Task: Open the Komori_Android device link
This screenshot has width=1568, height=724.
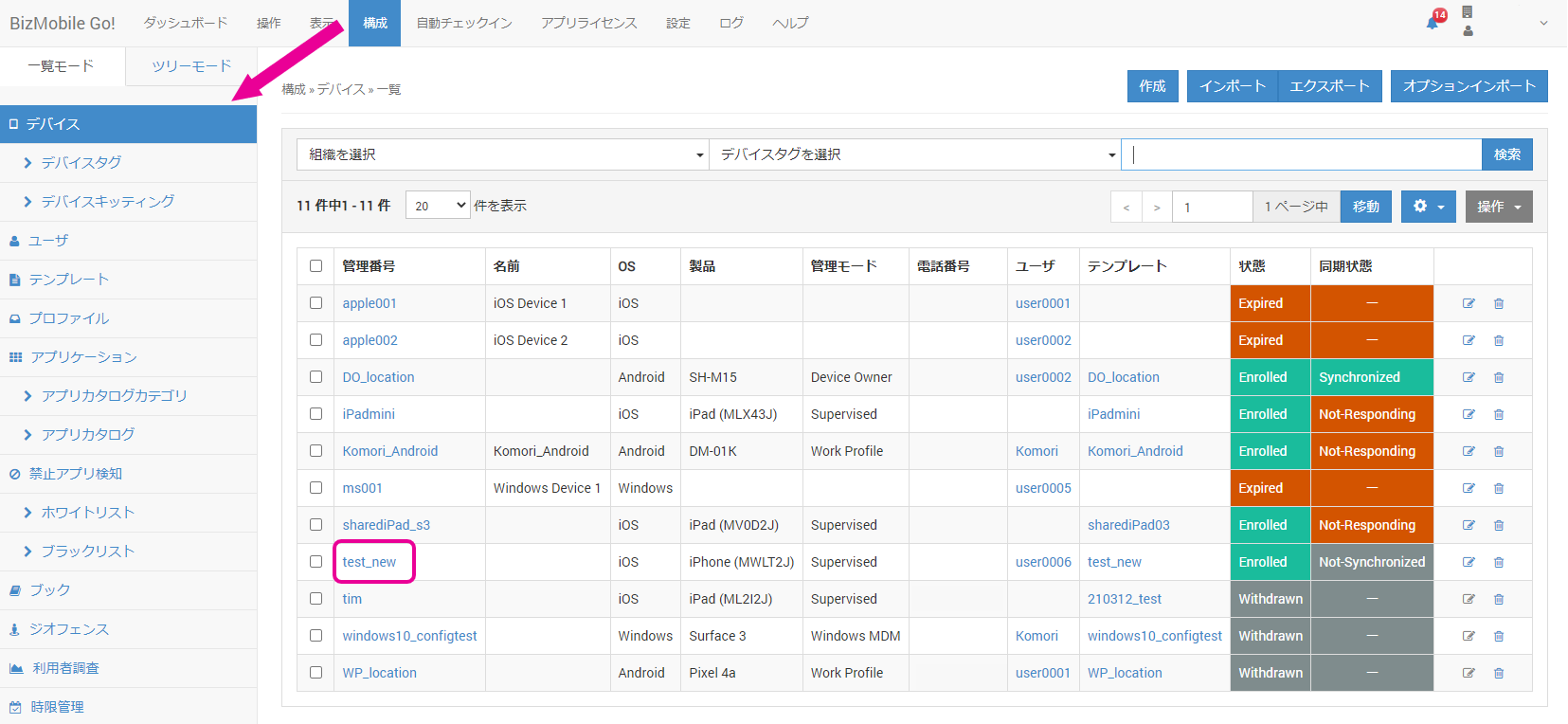Action: point(389,451)
